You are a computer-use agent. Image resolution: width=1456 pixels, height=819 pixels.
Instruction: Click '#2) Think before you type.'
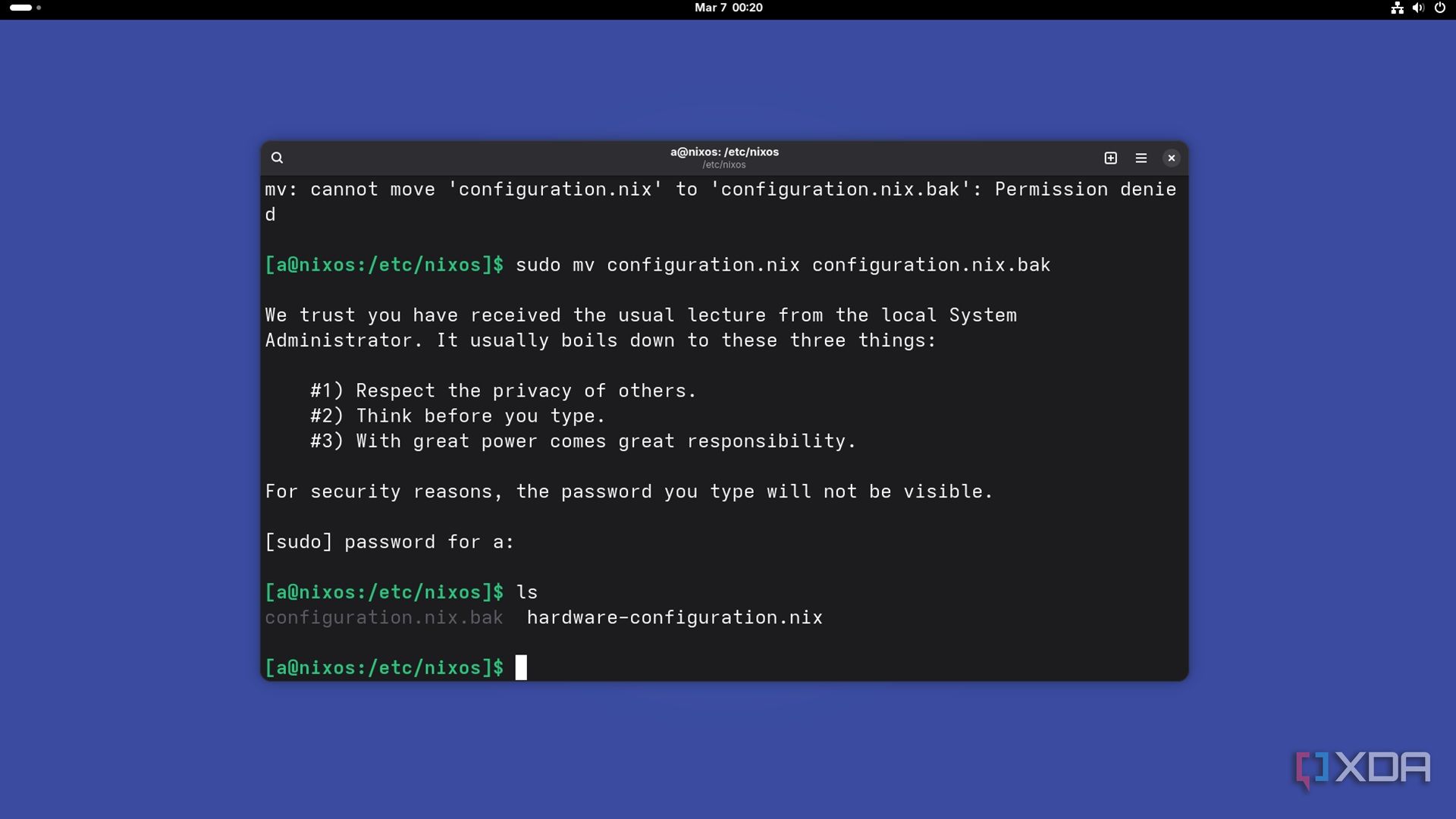457,416
